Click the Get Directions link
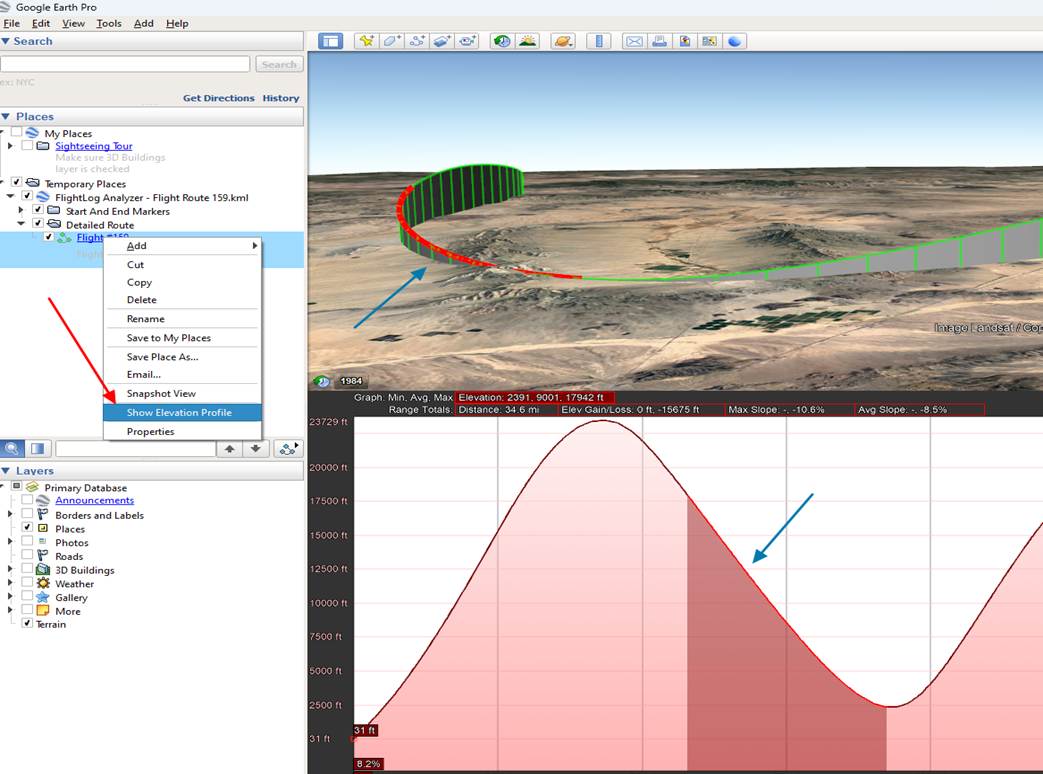Viewport: 1043px width, 774px height. (x=219, y=98)
